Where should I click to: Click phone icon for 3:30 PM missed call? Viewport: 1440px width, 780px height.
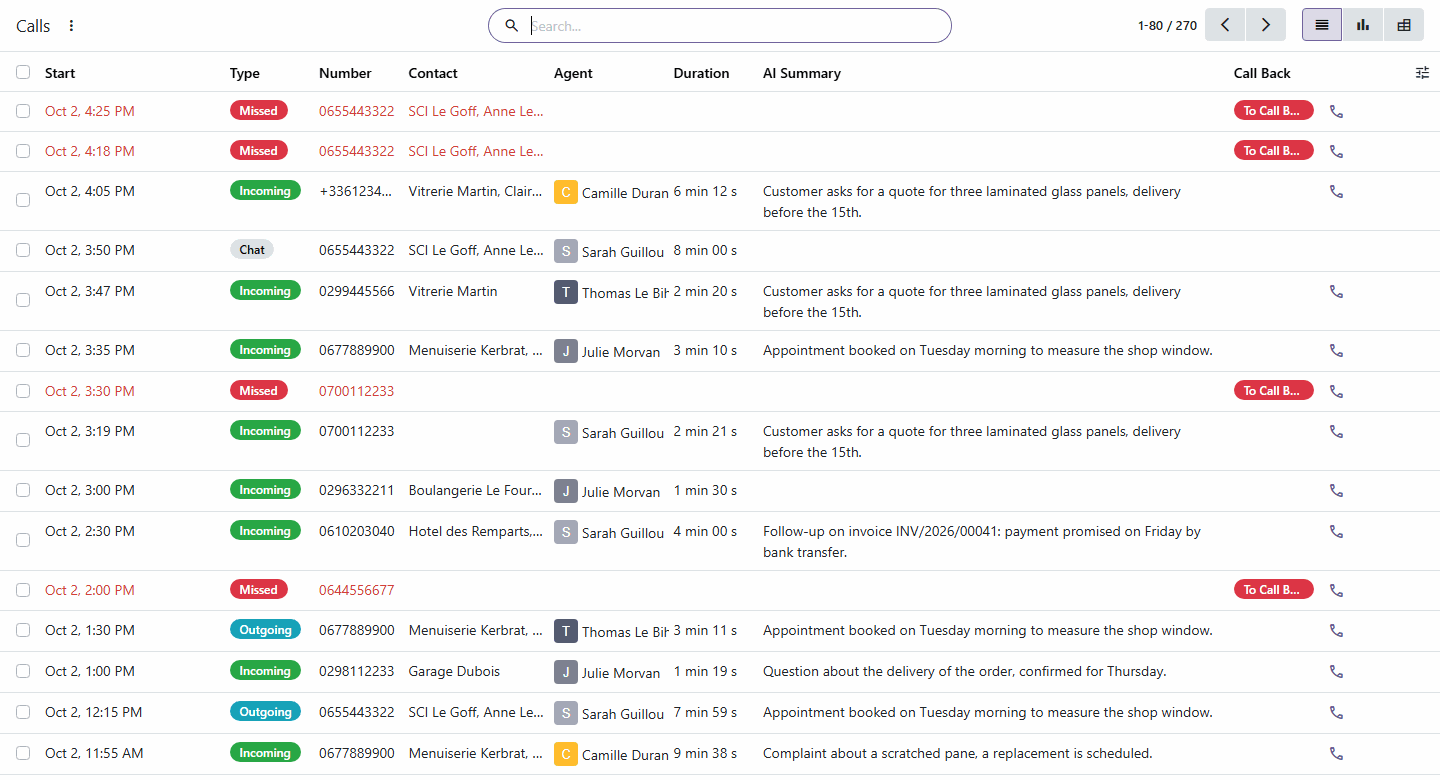tap(1336, 391)
